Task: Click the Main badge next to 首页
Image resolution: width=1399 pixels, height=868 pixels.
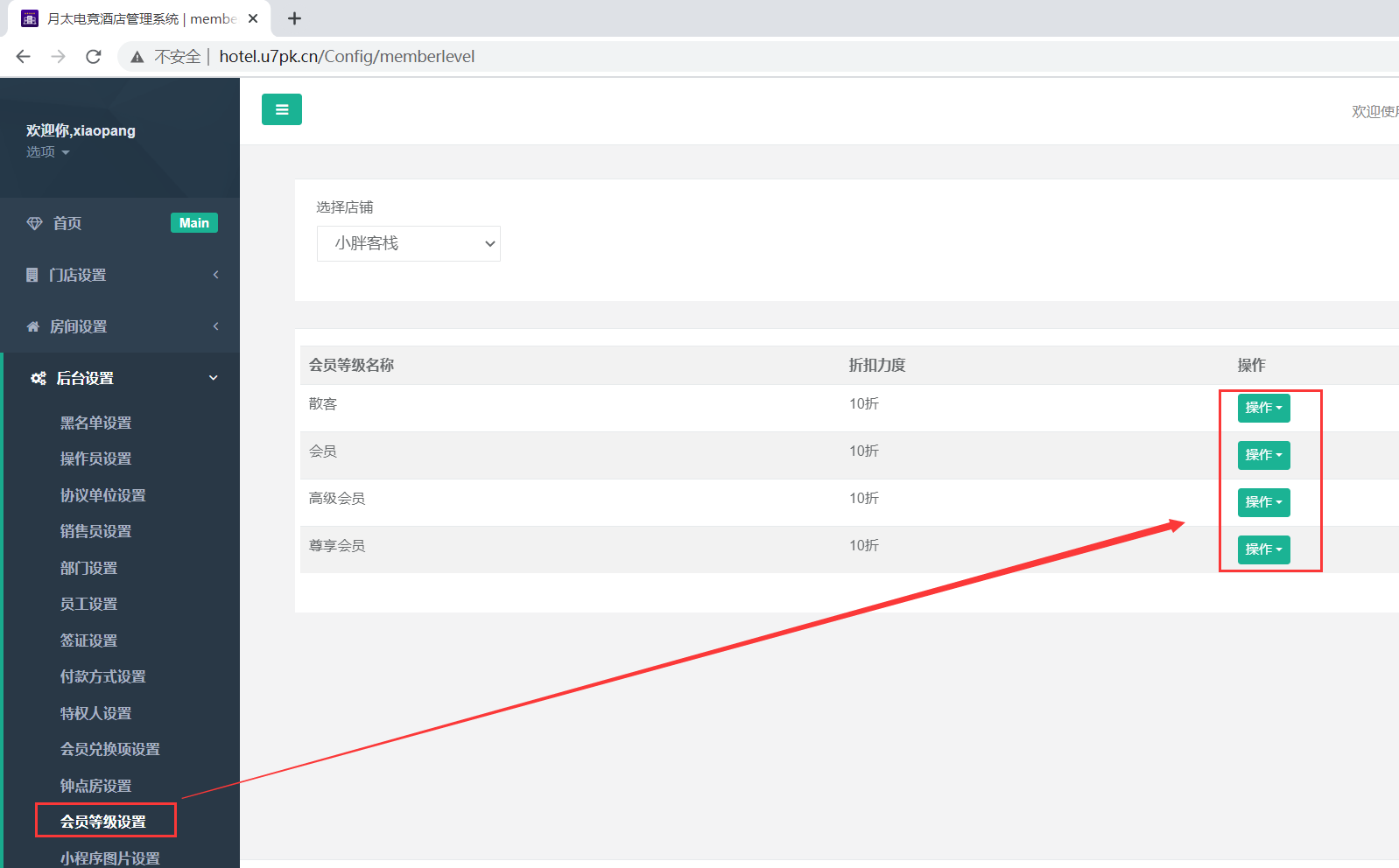Action: pyautogui.click(x=194, y=223)
